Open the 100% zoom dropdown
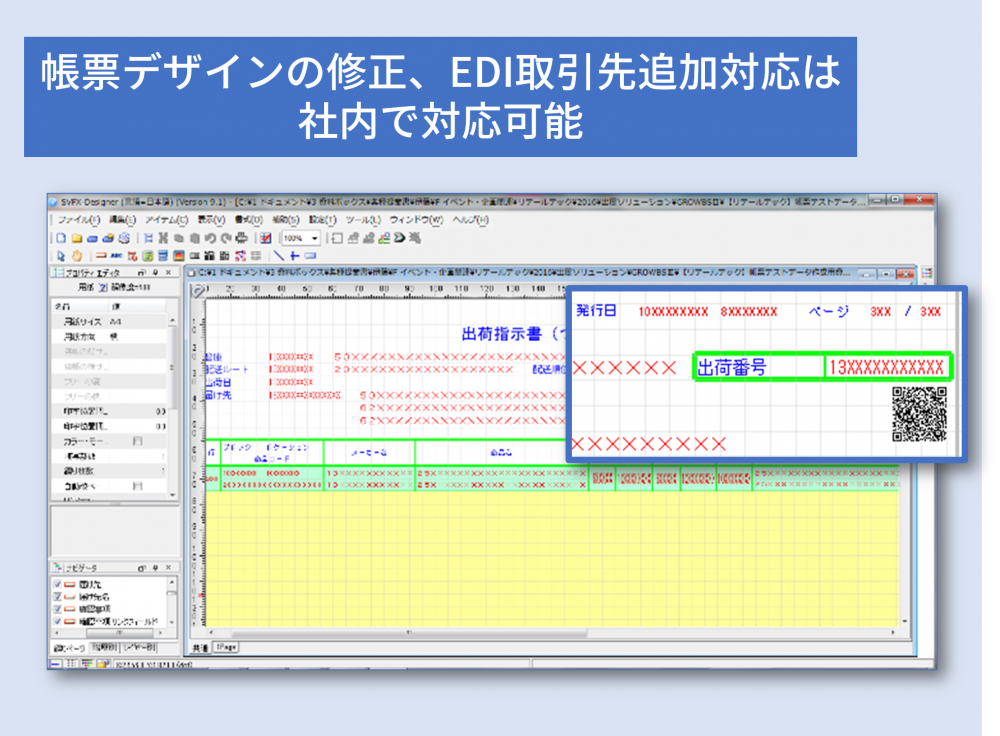This screenshot has height=736, width=1000. pos(314,239)
